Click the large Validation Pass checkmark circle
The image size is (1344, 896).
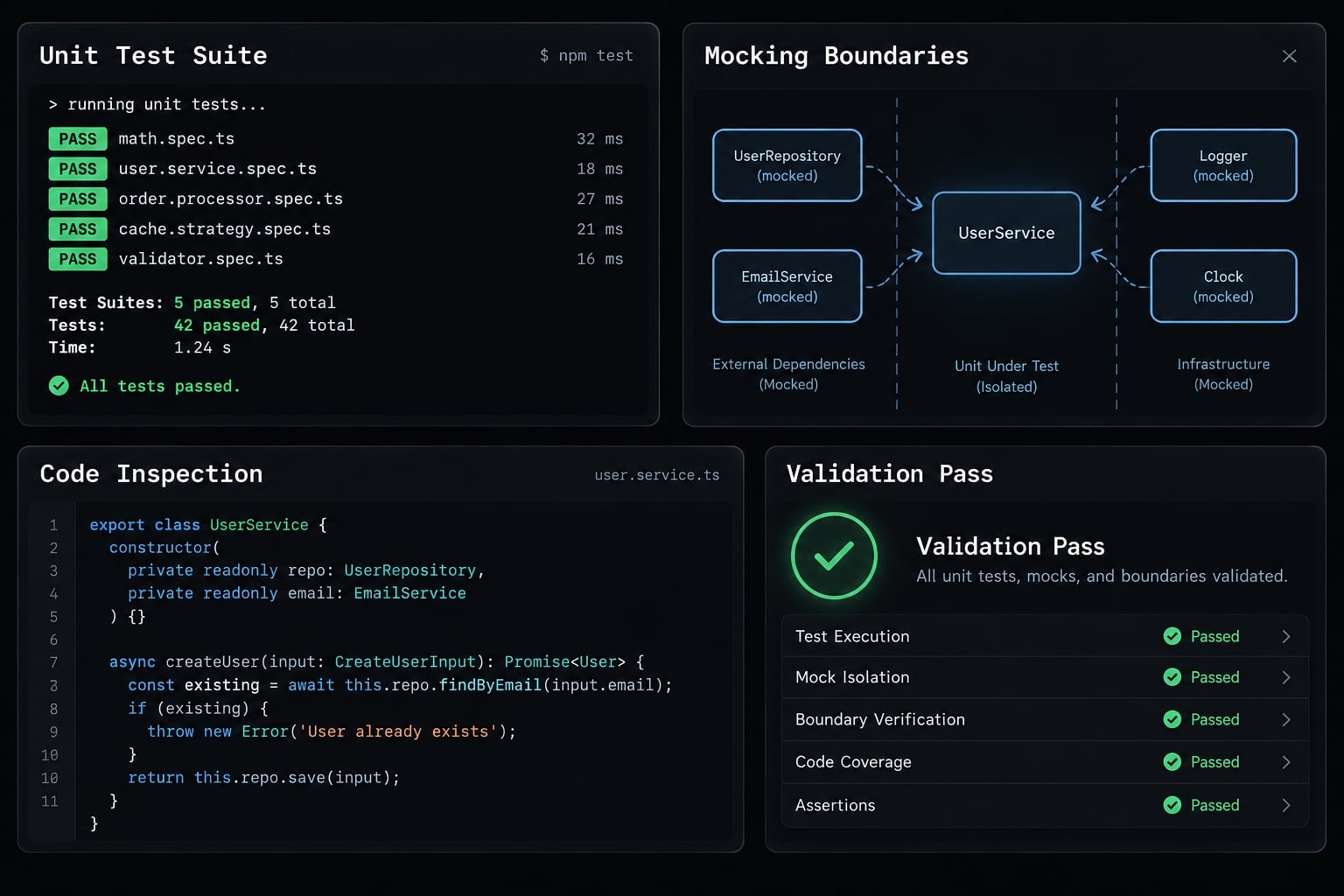click(x=834, y=556)
